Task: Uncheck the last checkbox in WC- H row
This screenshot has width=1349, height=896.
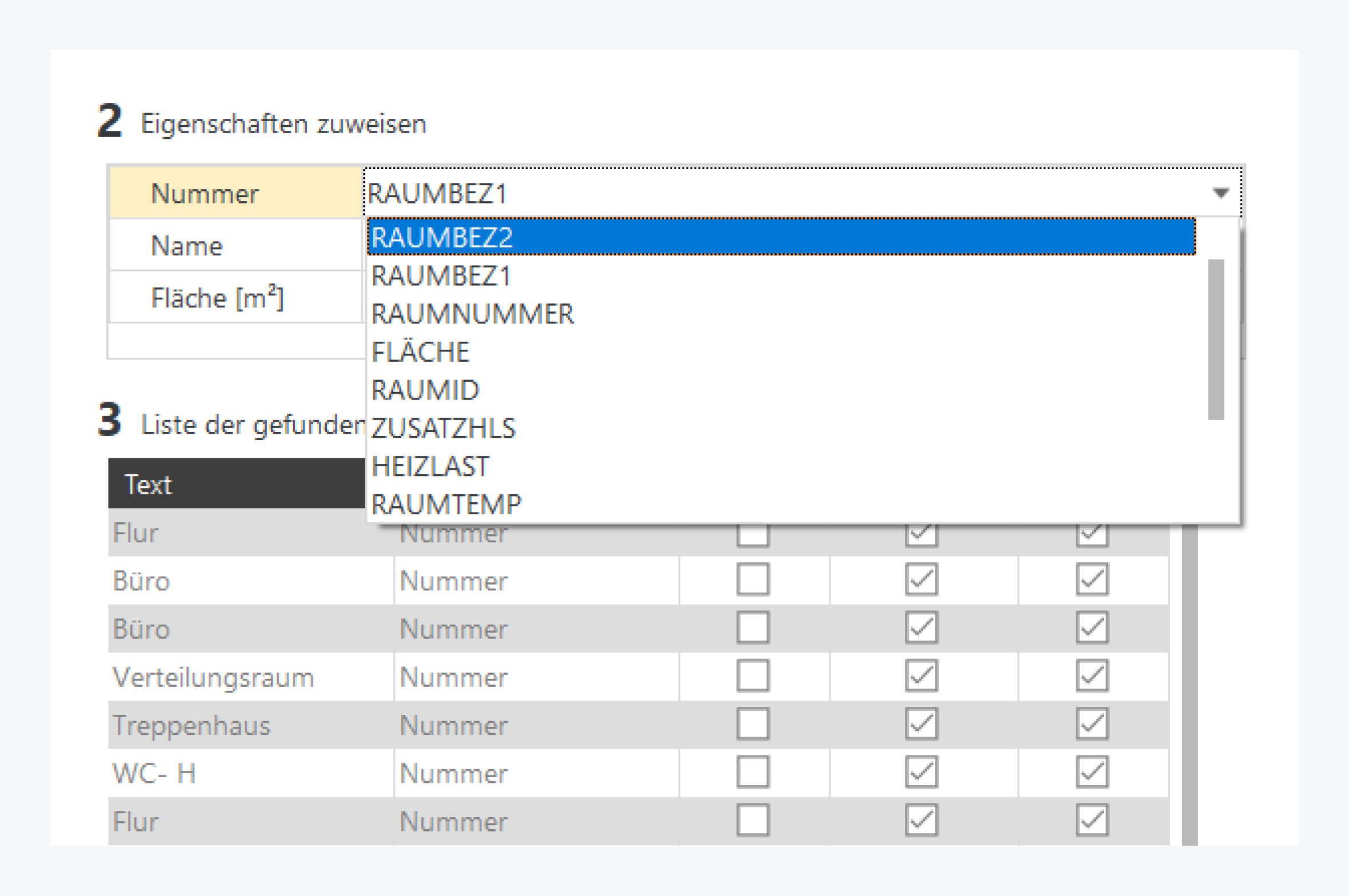Action: click(x=1092, y=773)
